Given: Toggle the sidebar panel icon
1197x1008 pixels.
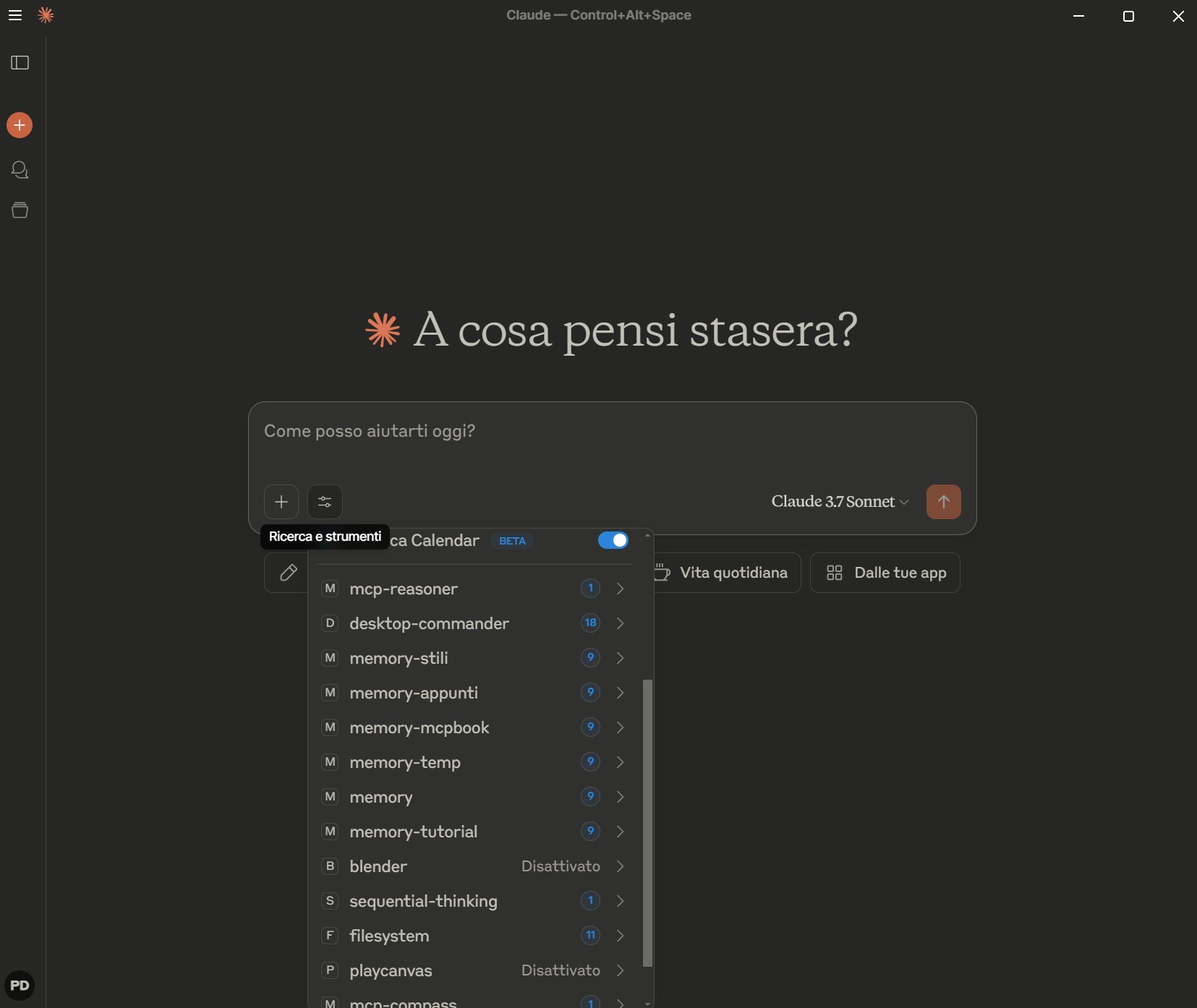Looking at the screenshot, I should pos(20,63).
